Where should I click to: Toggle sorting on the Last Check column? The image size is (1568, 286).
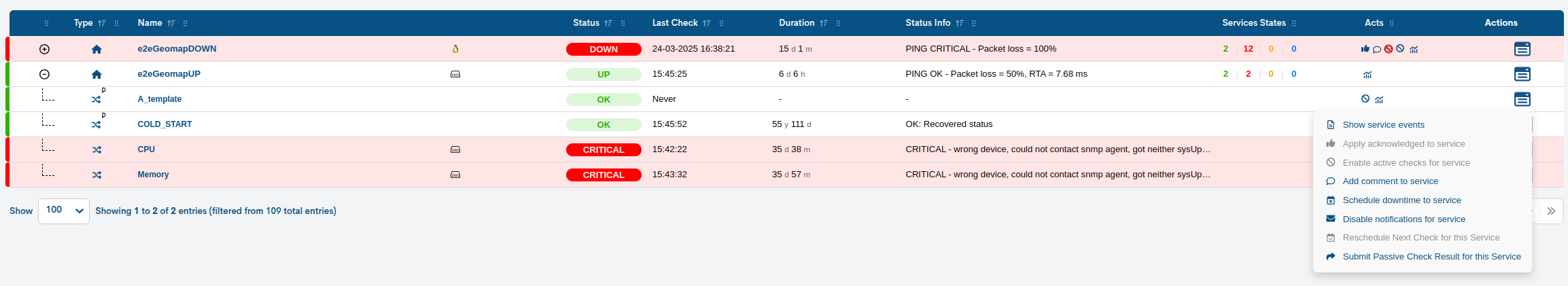tap(707, 23)
